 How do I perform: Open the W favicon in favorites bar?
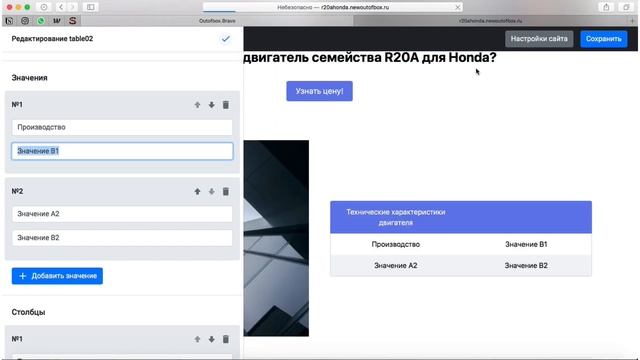pyautogui.click(x=56, y=20)
